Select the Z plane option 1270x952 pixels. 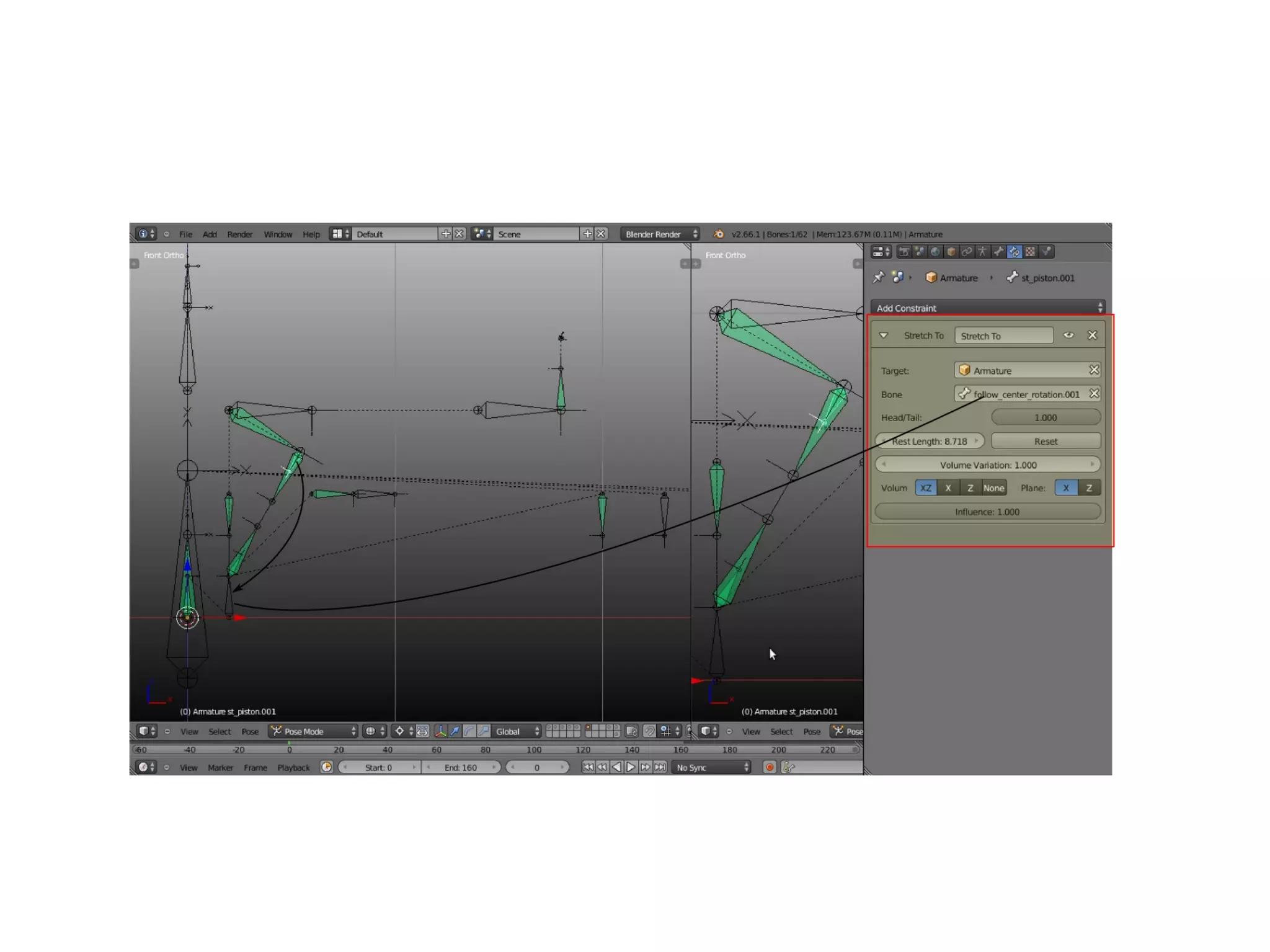(x=1089, y=488)
